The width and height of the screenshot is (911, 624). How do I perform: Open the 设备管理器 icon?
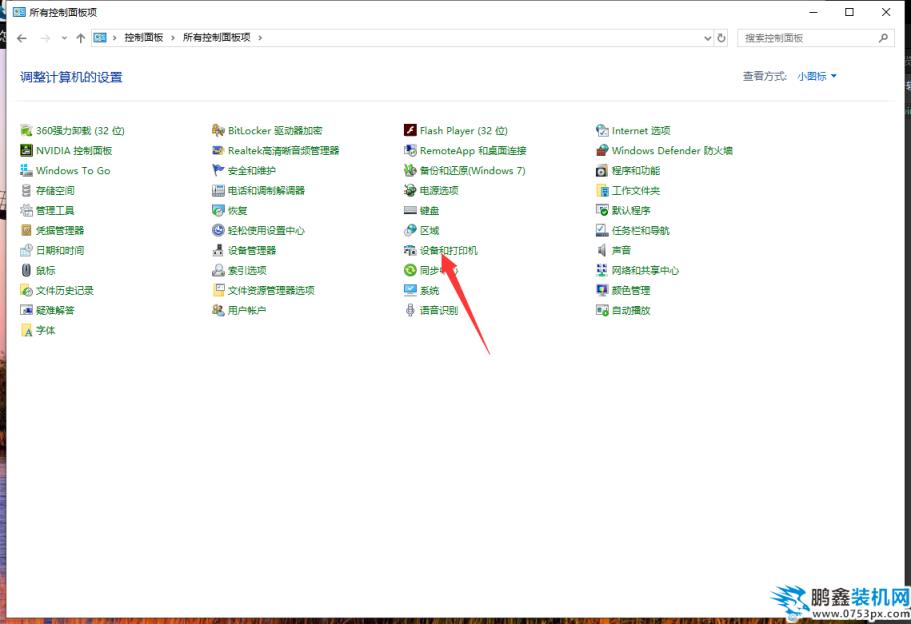click(218, 250)
